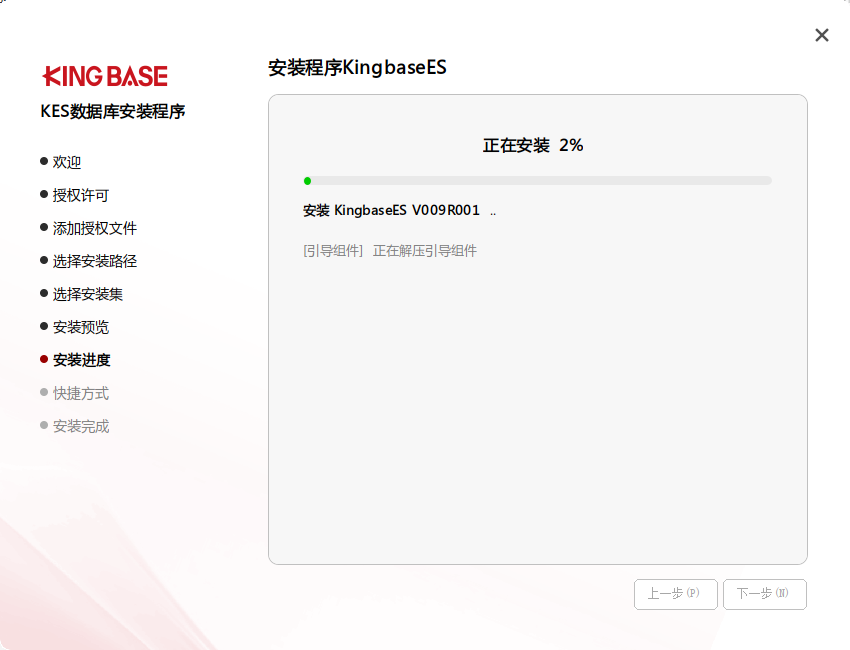Click the red bullet beside 安装进度
Image resolution: width=850 pixels, height=650 pixels.
tap(44, 359)
